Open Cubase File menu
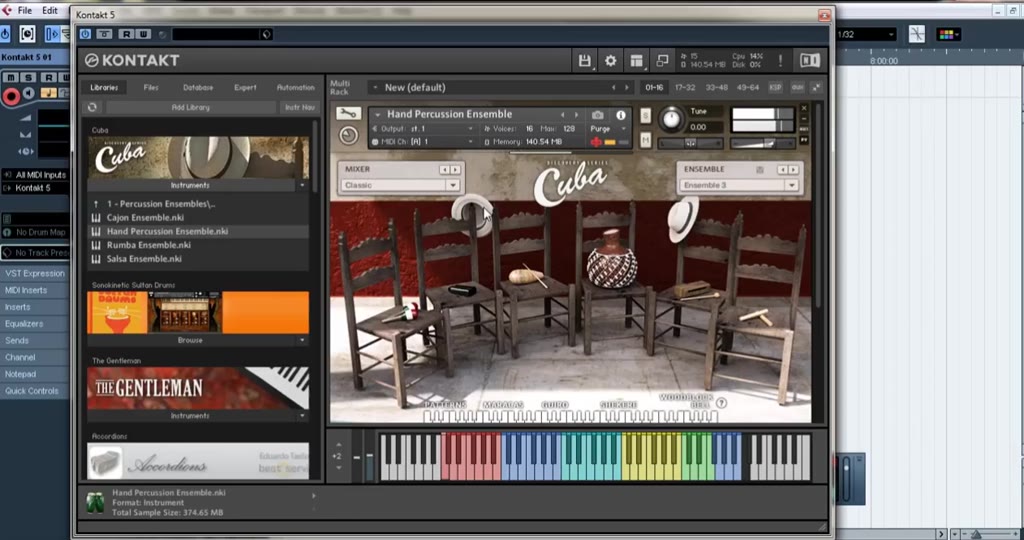Viewport: 1024px width, 540px height. 25,10
